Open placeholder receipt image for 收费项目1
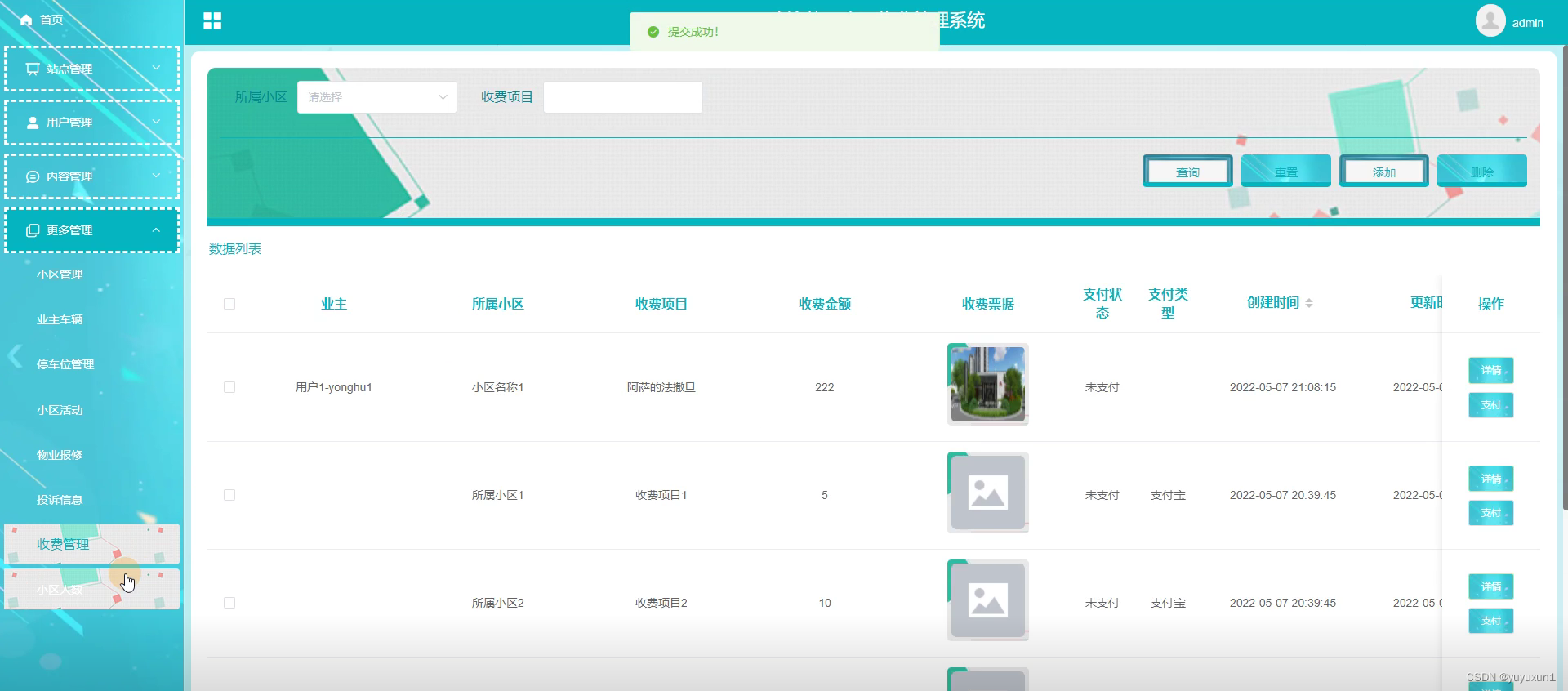 coord(988,493)
